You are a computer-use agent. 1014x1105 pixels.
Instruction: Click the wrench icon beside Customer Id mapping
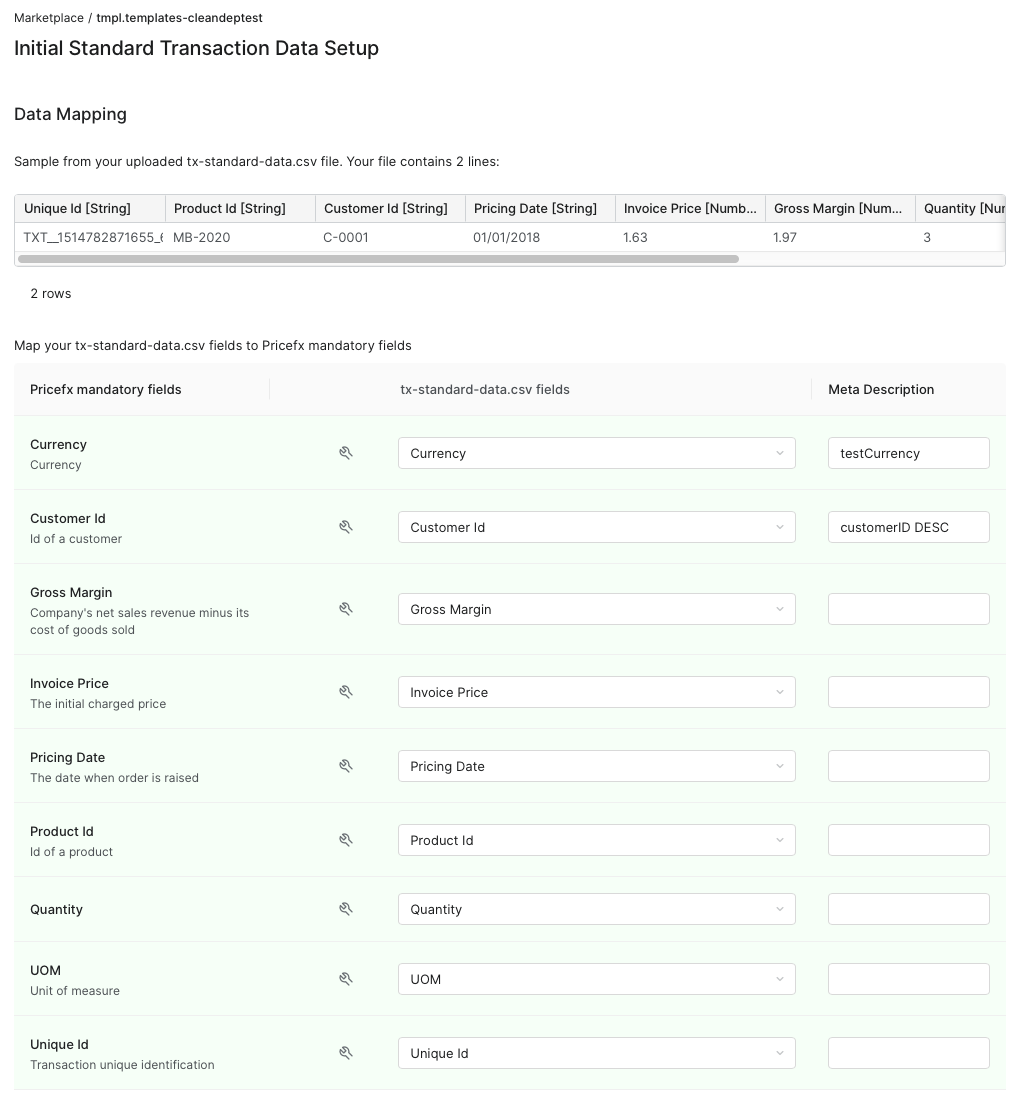click(x=346, y=526)
